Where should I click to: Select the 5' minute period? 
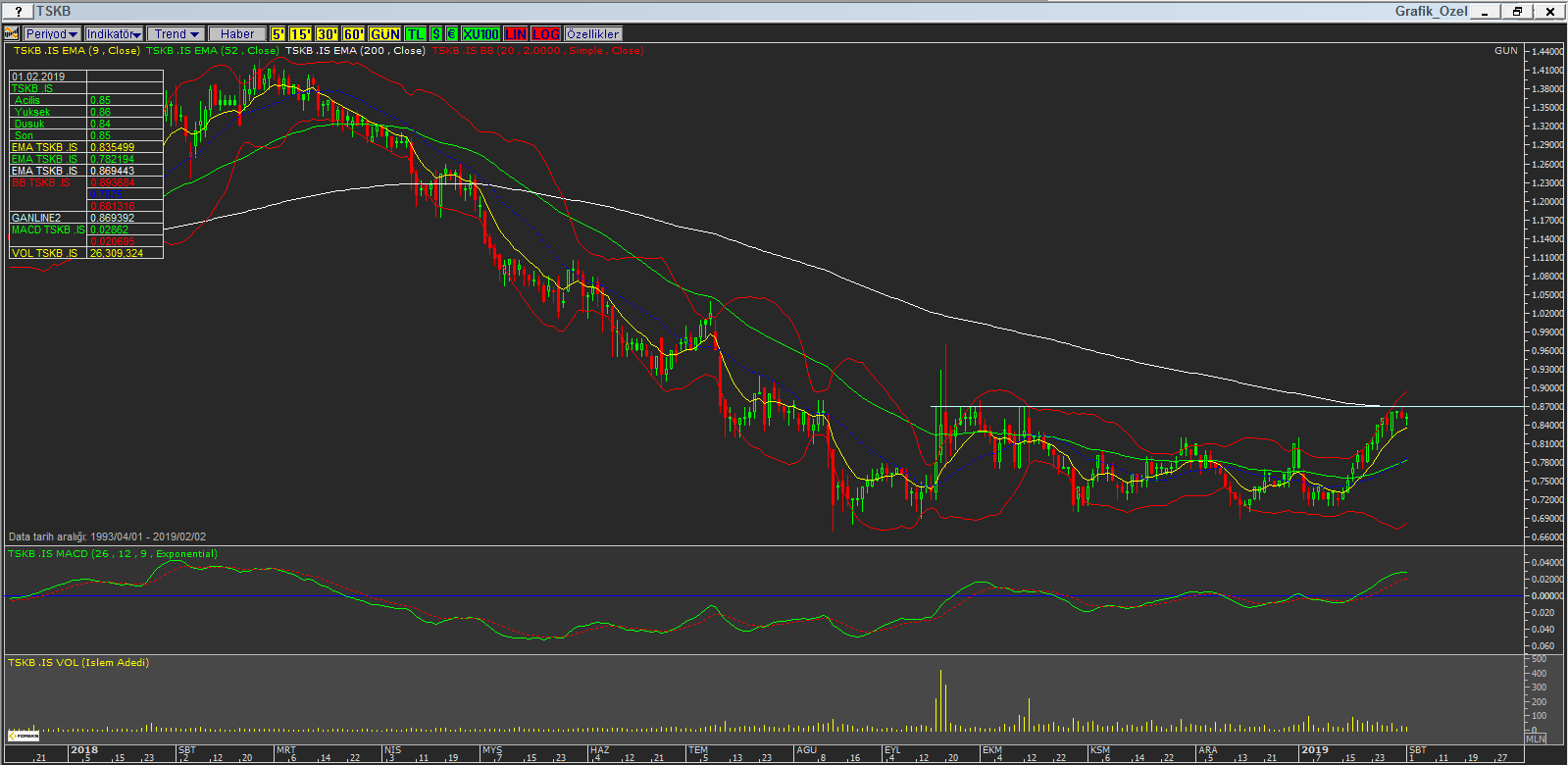[x=278, y=33]
